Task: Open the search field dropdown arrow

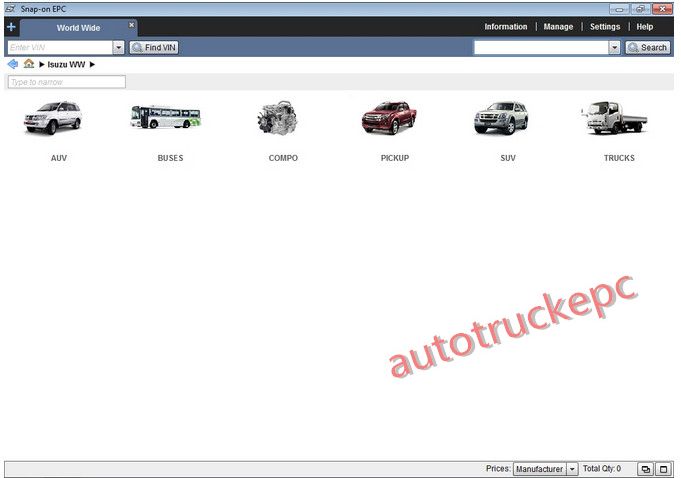Action: pyautogui.click(x=614, y=47)
